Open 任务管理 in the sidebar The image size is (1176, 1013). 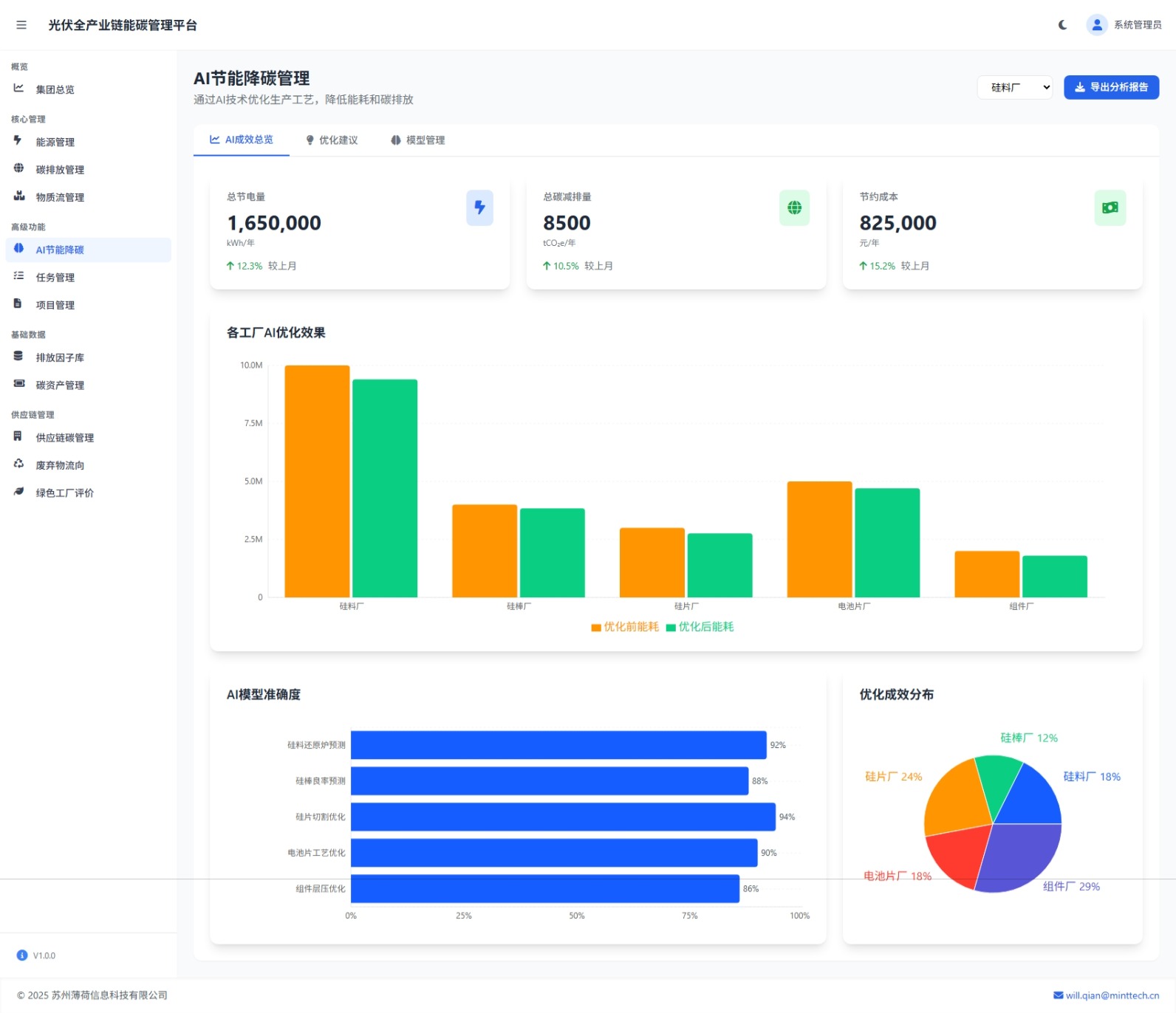(55, 278)
